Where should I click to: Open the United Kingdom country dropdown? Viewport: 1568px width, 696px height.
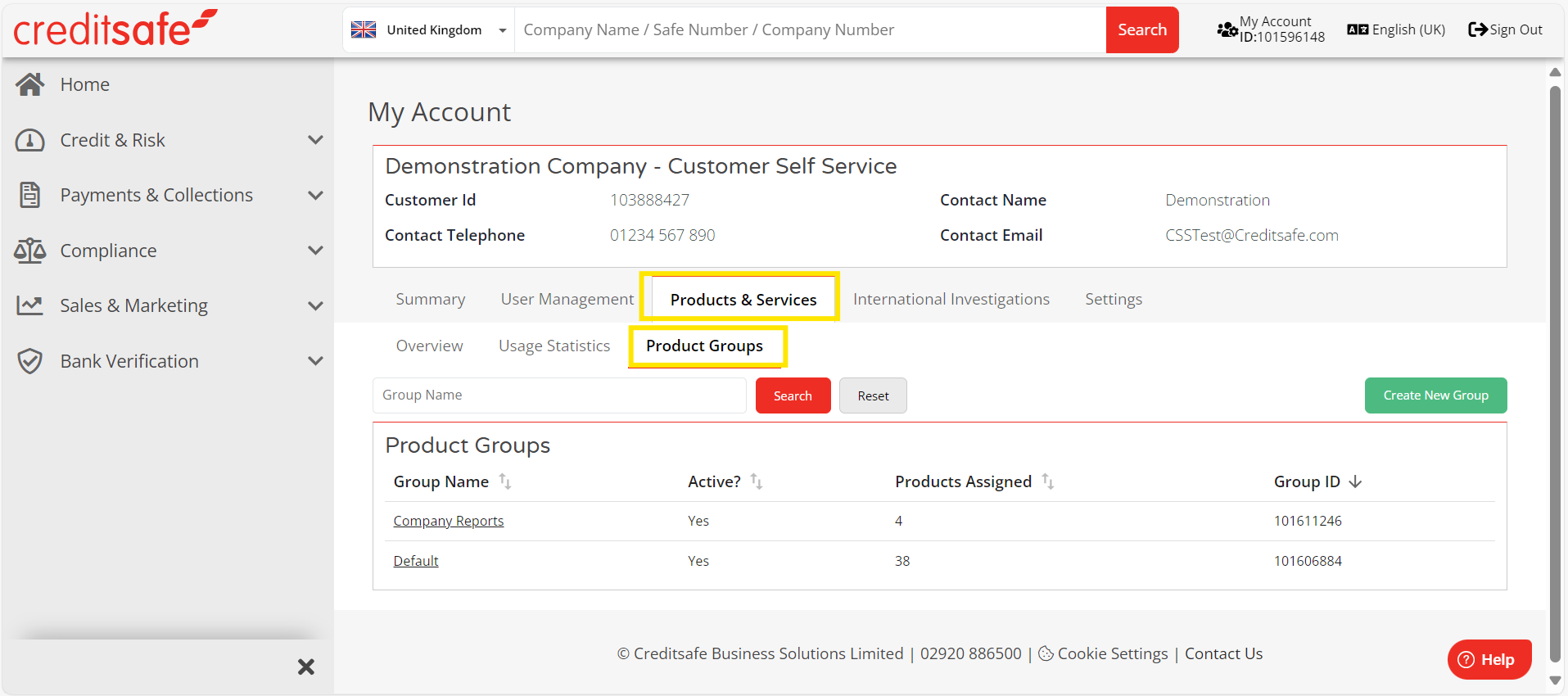[x=429, y=29]
